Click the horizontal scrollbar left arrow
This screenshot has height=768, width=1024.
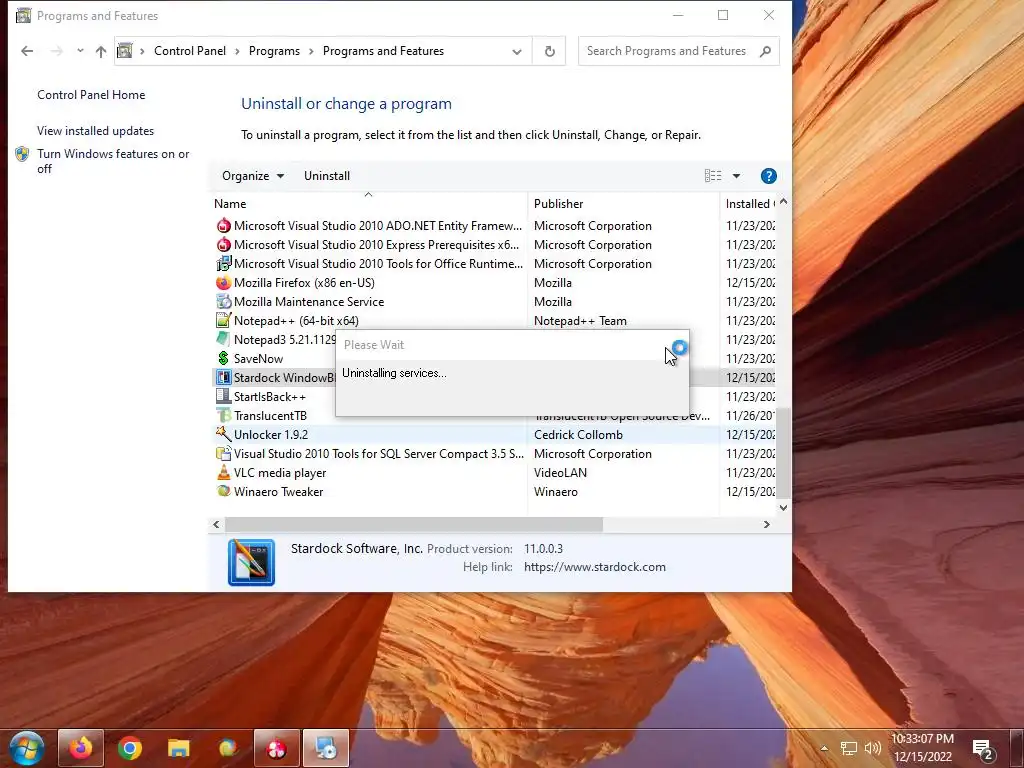tap(216, 524)
